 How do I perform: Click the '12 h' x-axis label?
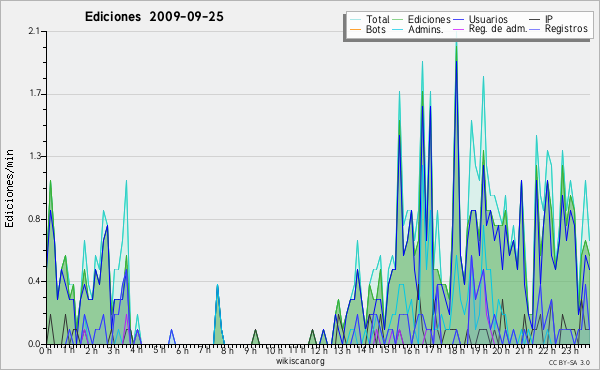pyautogui.click(x=319, y=350)
